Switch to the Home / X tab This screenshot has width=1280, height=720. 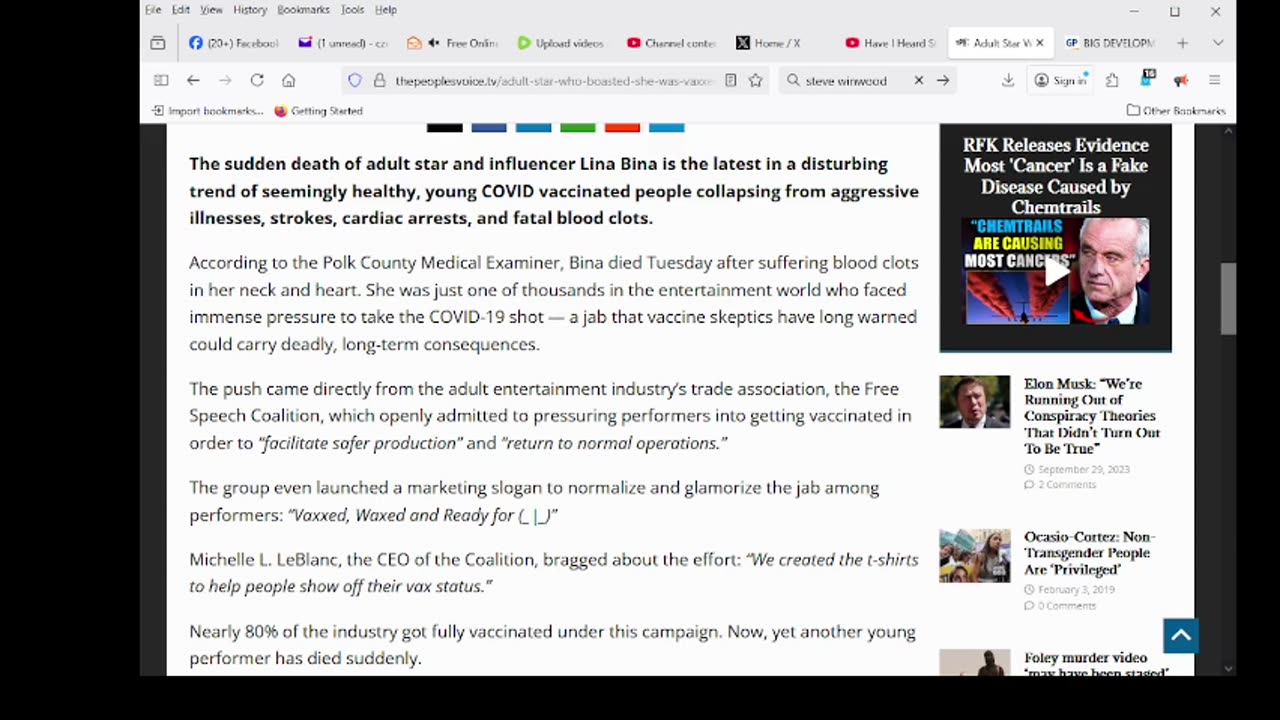(780, 43)
